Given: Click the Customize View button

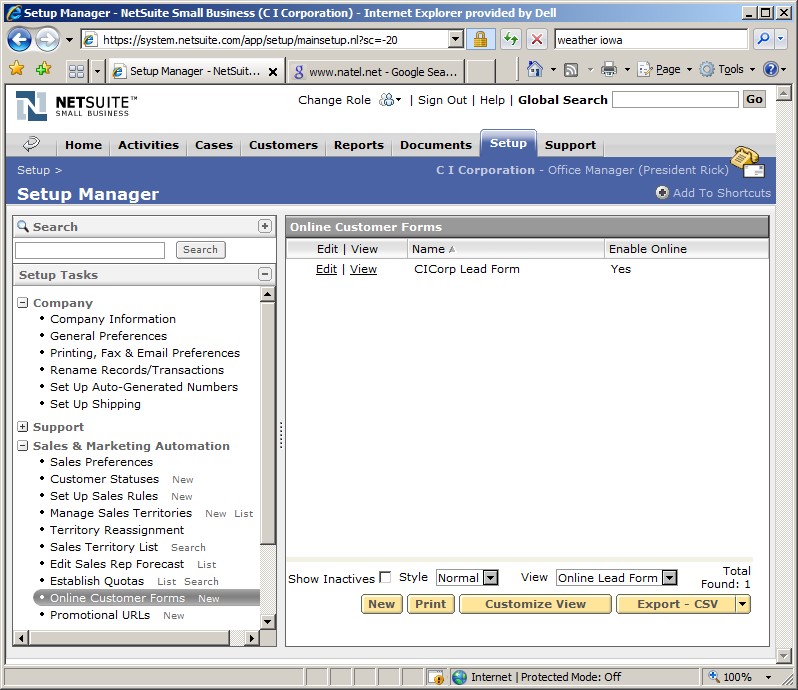Looking at the screenshot, I should pyautogui.click(x=535, y=604).
